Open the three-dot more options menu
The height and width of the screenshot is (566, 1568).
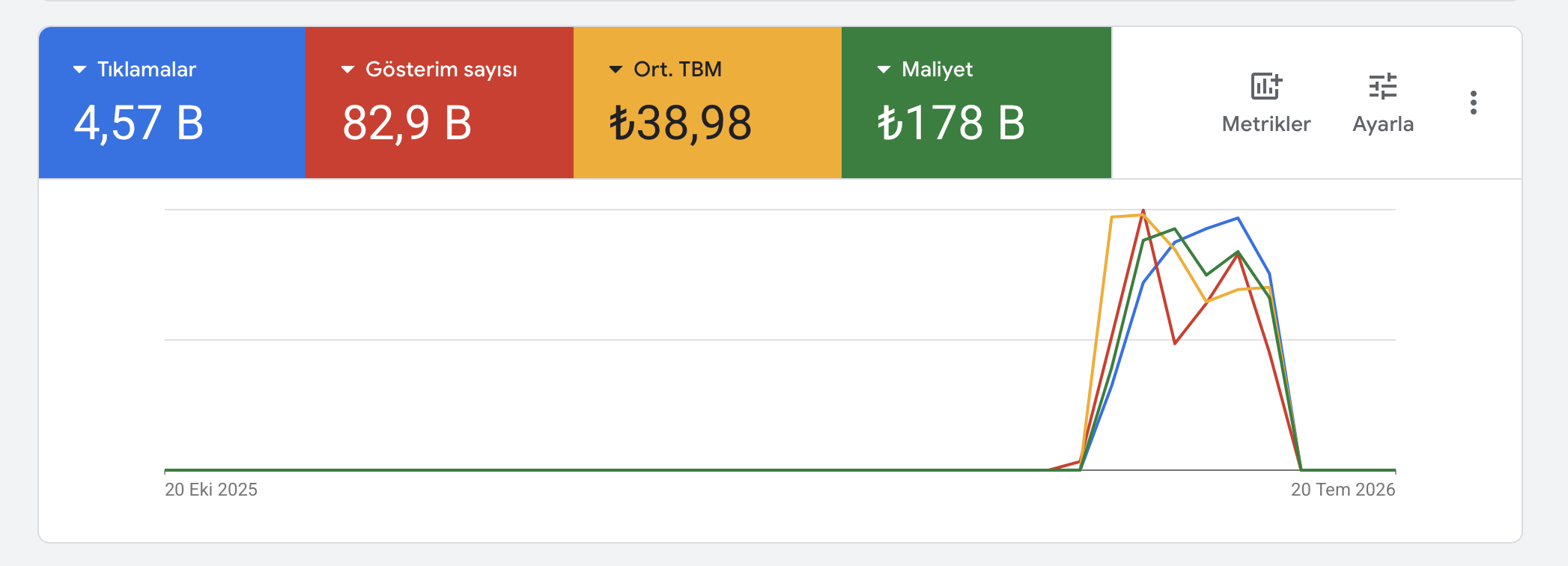[1473, 103]
